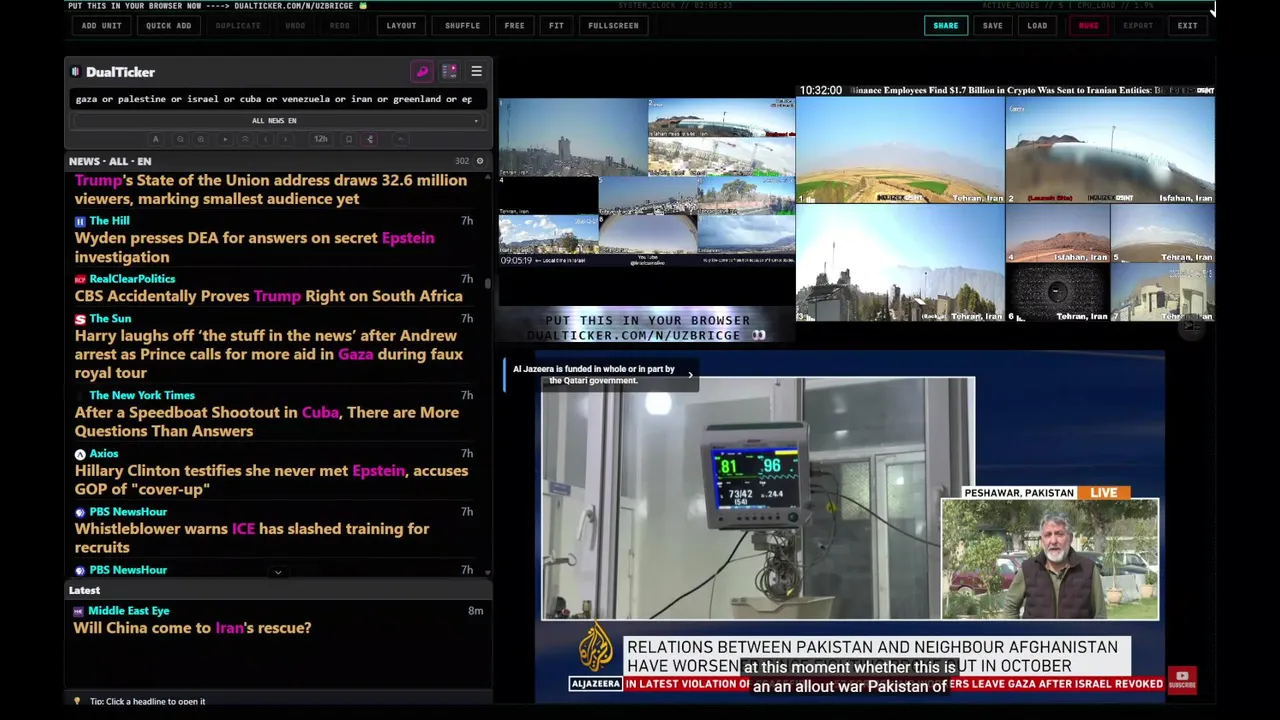Open the 12h time range selector
Screen dimensions: 1280x720
coord(320,139)
